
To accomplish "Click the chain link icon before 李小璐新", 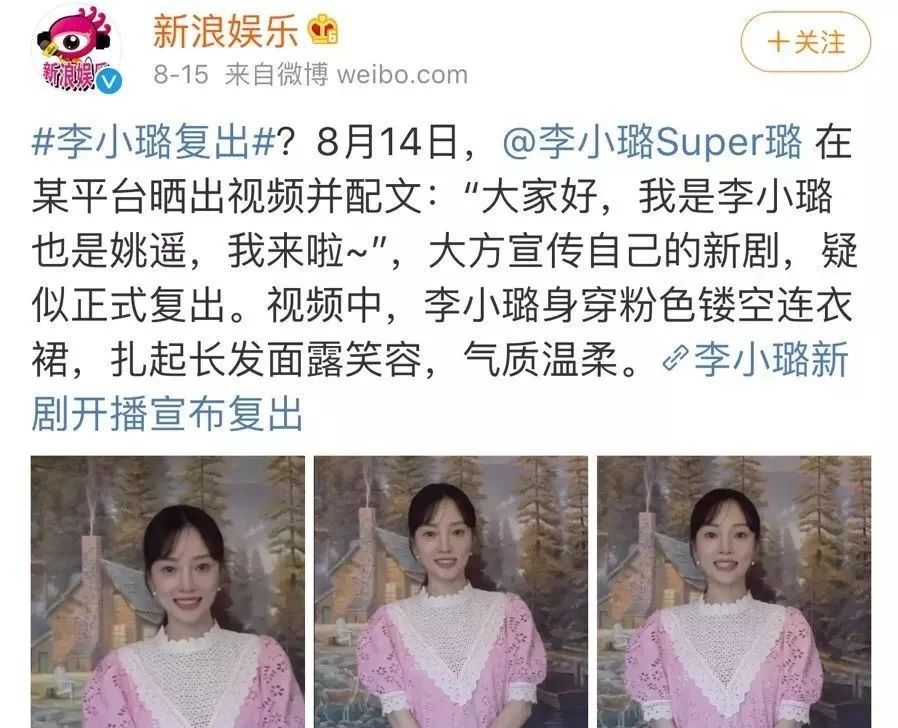I will [675, 358].
